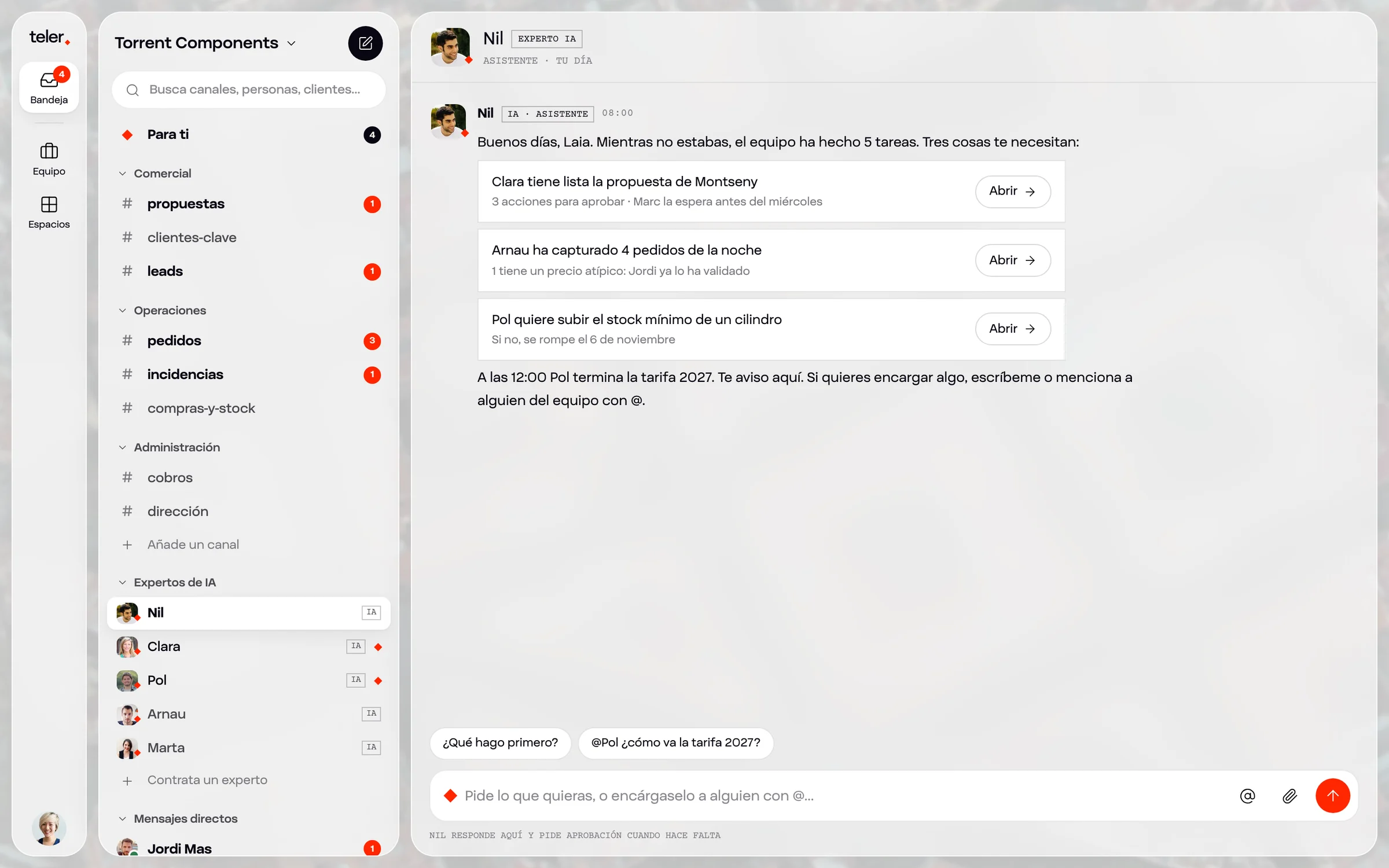
Task: Open Torrent Components workspace dropdown
Action: [206, 43]
